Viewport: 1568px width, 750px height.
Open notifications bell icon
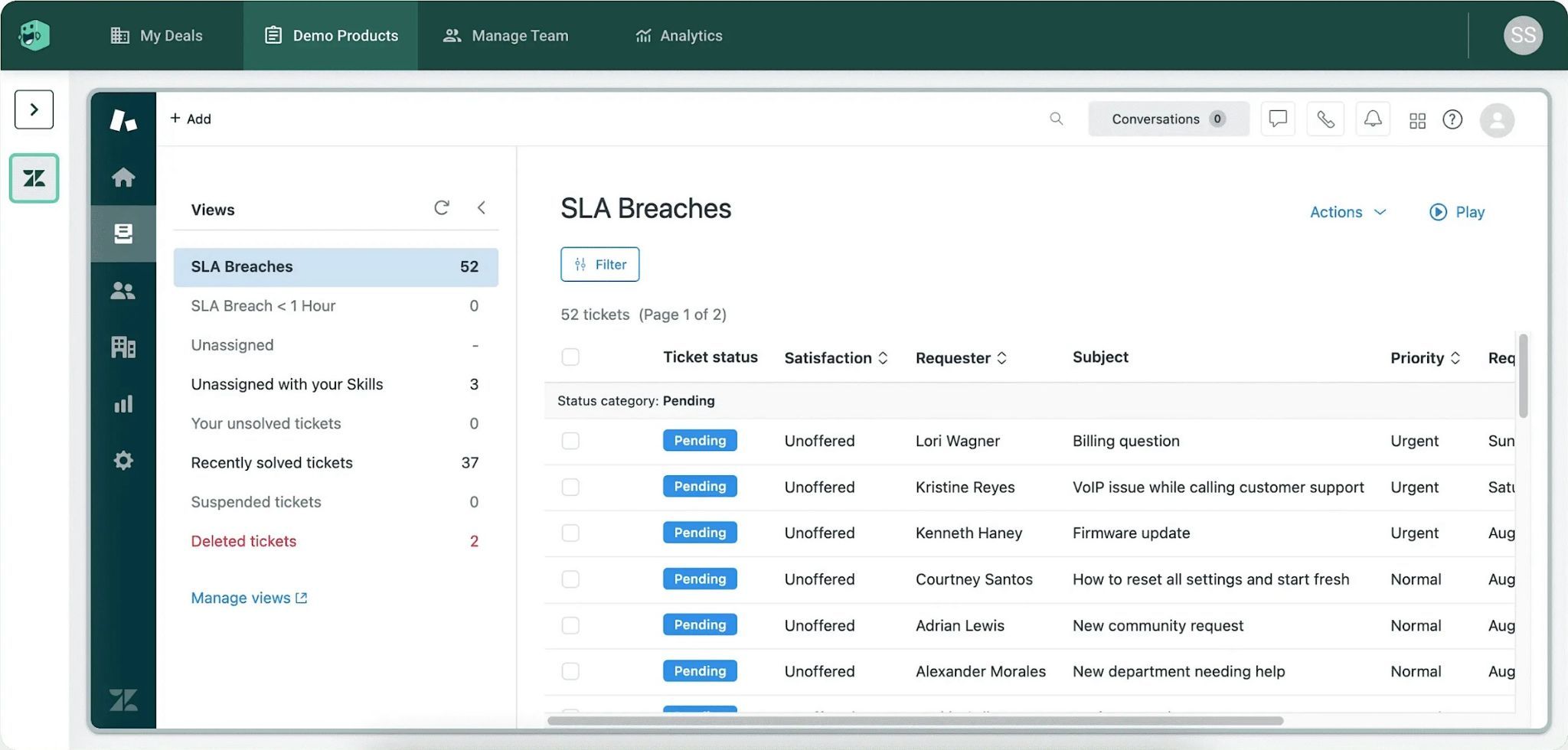(x=1373, y=119)
